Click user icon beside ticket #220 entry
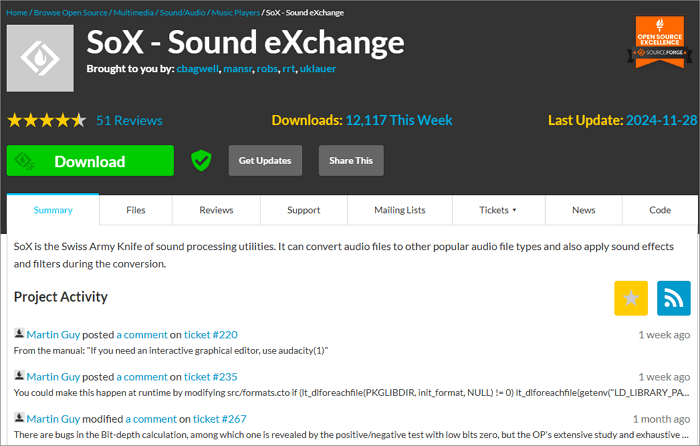Viewport: 700px width, 446px height. (x=19, y=333)
